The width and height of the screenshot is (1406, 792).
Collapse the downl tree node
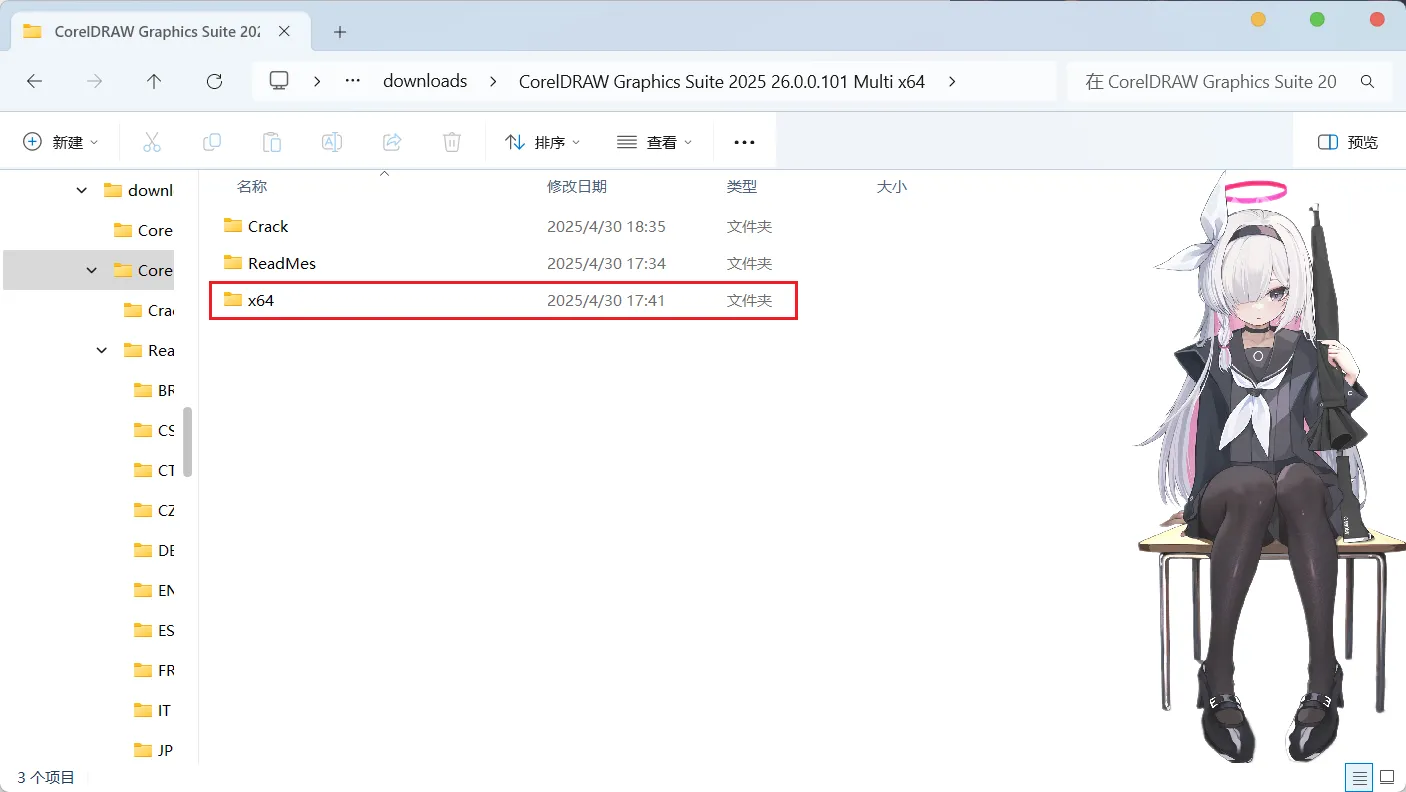(x=82, y=190)
